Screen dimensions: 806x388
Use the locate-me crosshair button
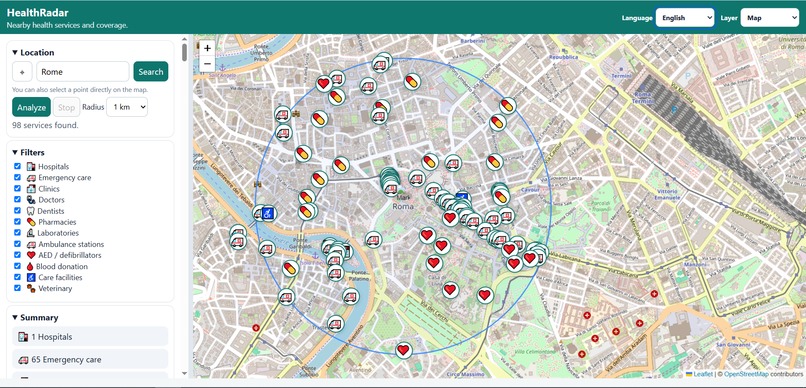pyautogui.click(x=22, y=72)
